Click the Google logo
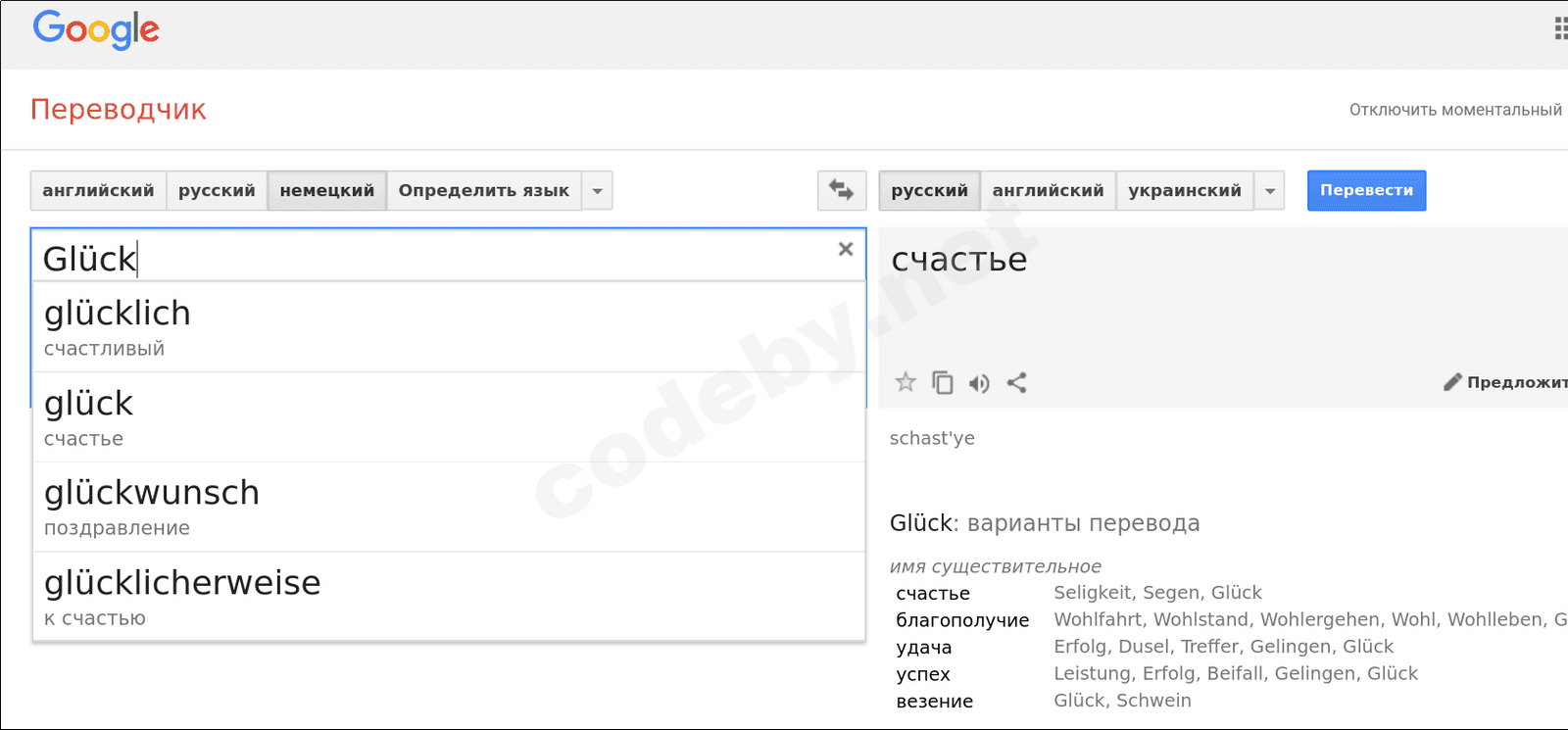This screenshot has height=730, width=1568. point(96,30)
